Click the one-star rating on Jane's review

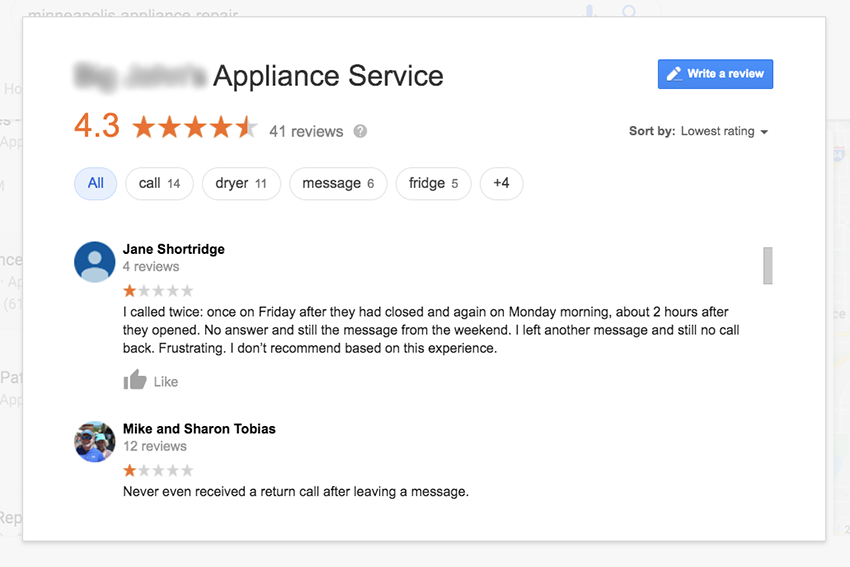click(x=158, y=291)
